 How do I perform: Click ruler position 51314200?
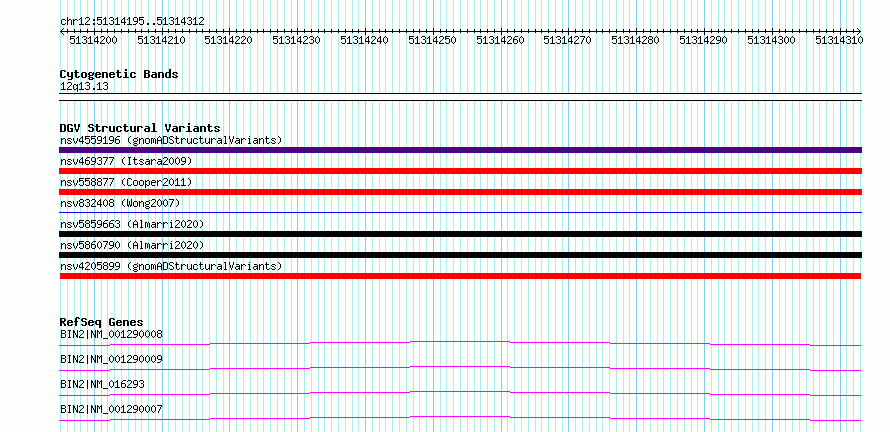pyautogui.click(x=93, y=40)
